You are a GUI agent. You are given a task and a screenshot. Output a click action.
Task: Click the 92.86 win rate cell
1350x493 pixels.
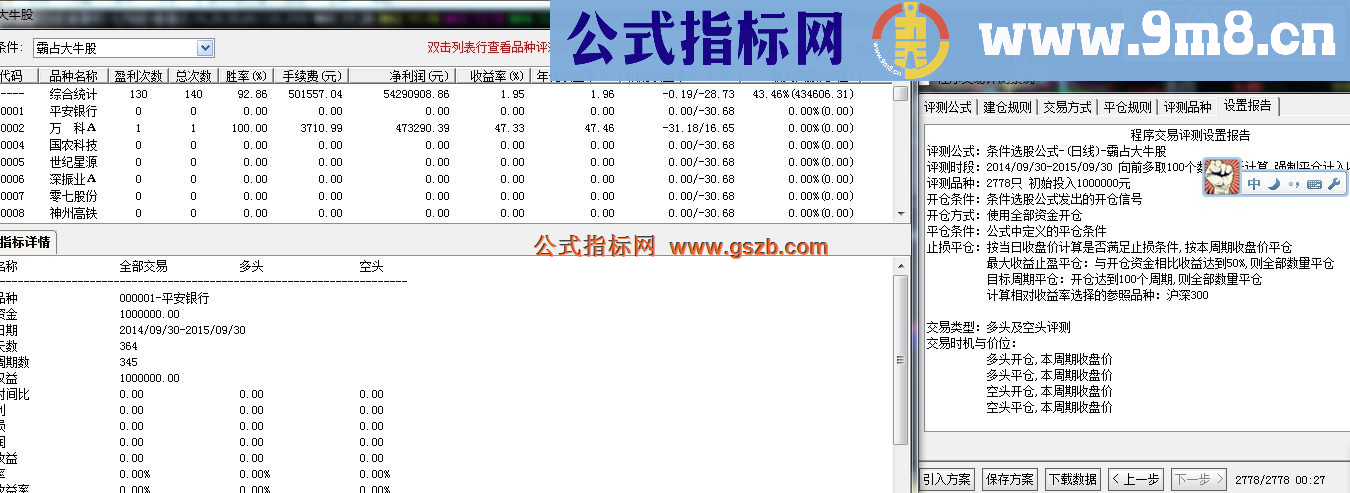(x=253, y=94)
